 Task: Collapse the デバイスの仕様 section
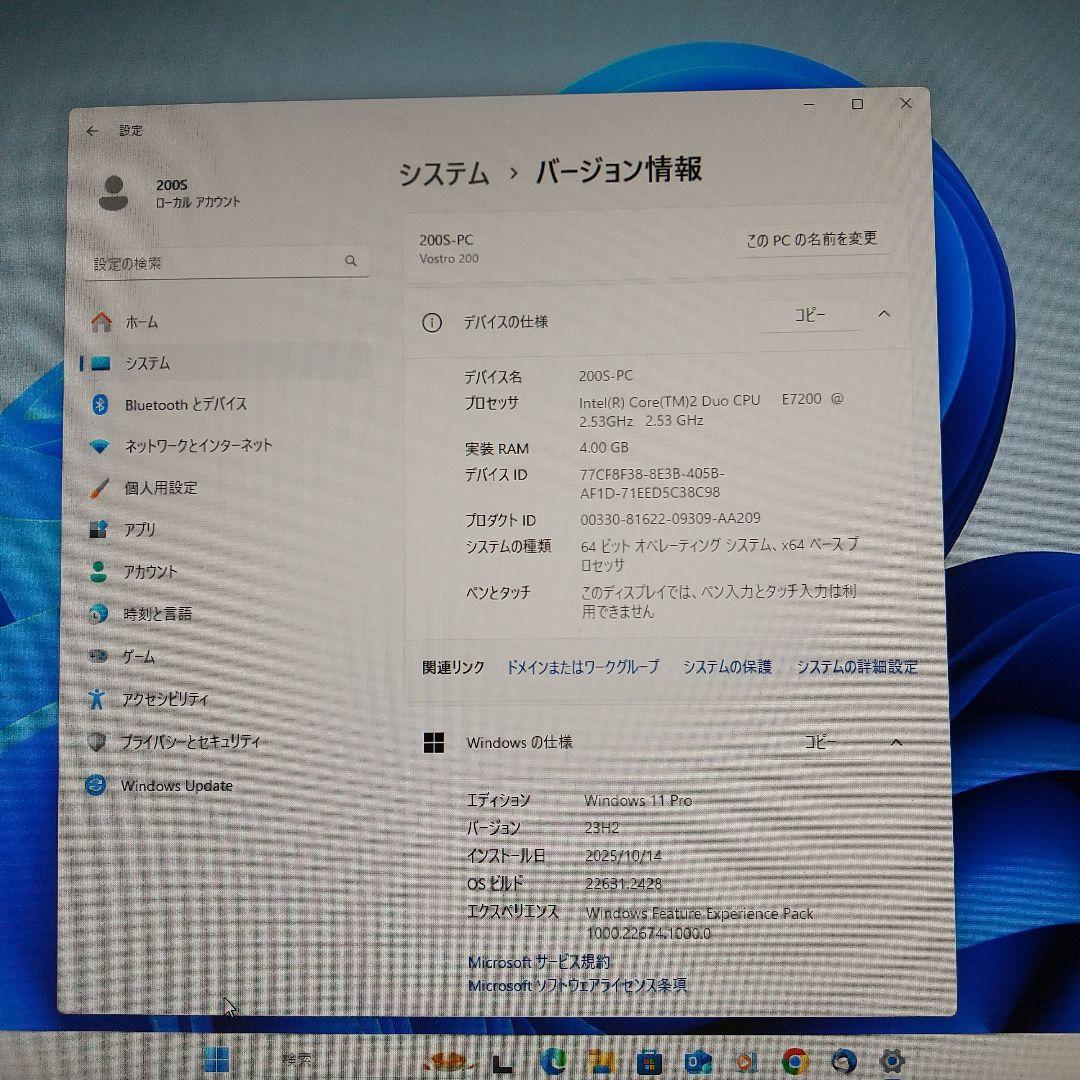[884, 314]
